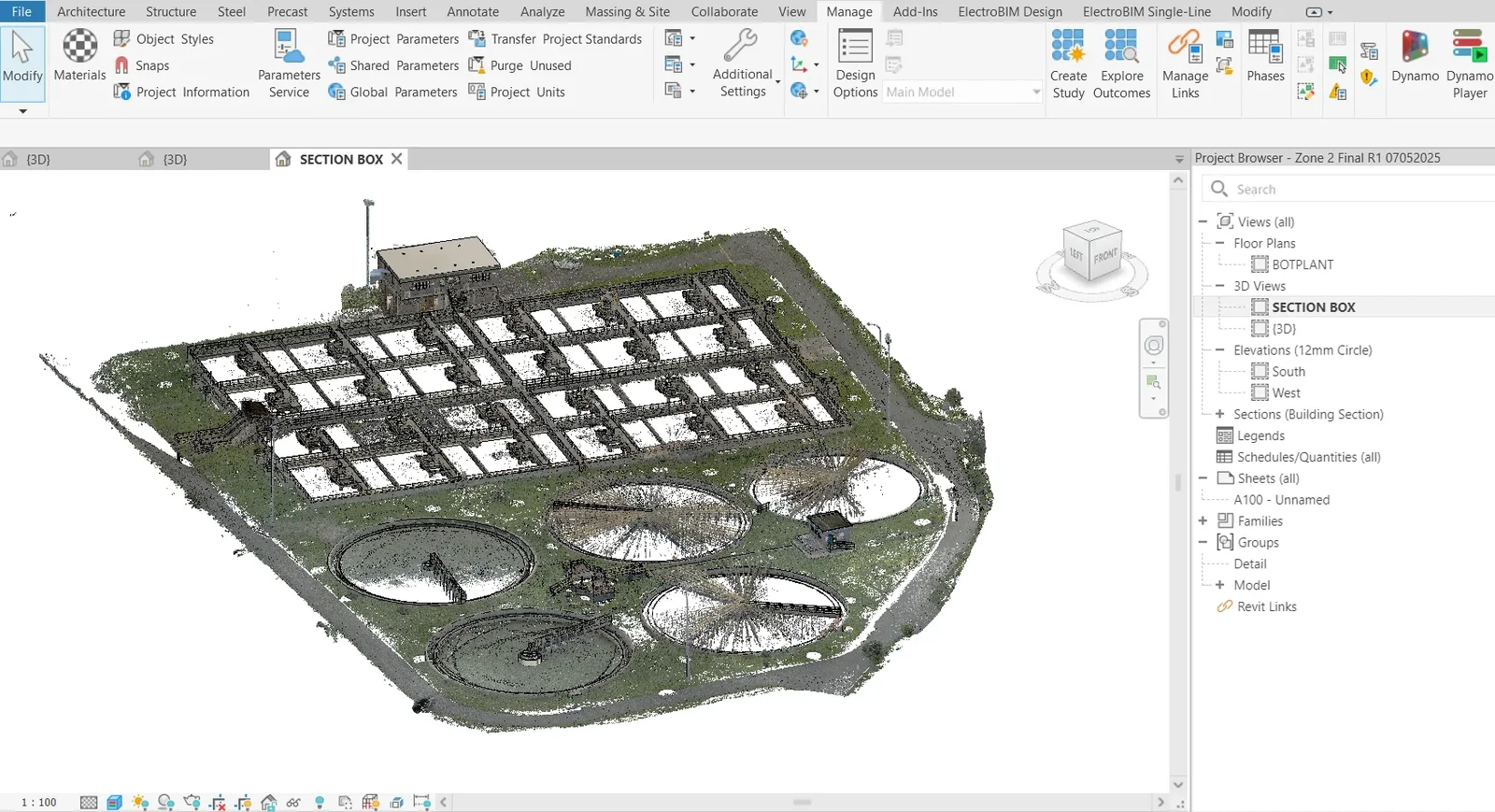The height and width of the screenshot is (812, 1495).
Task: Switch to Massing & Site tab
Action: [627, 11]
